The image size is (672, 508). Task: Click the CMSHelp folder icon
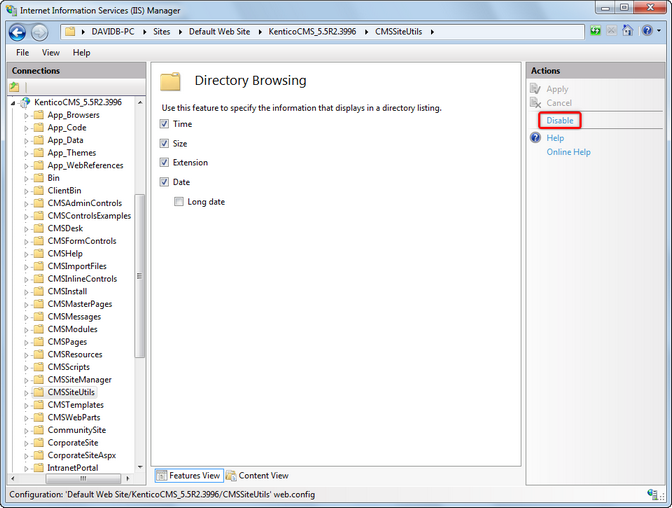(x=39, y=254)
